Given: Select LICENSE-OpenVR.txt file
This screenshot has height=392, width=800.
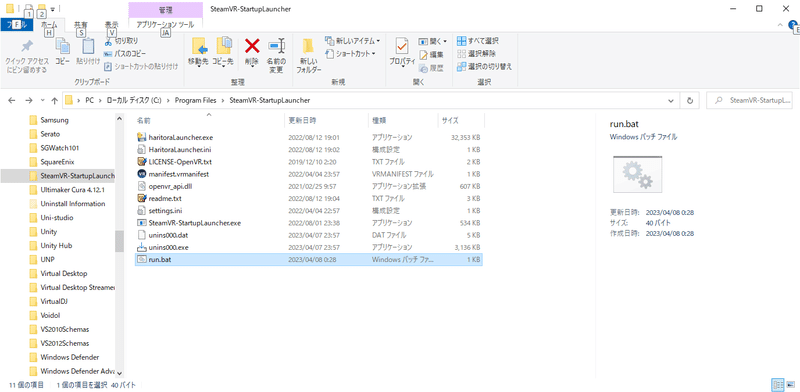Looking at the screenshot, I should pyautogui.click(x=309, y=162).
